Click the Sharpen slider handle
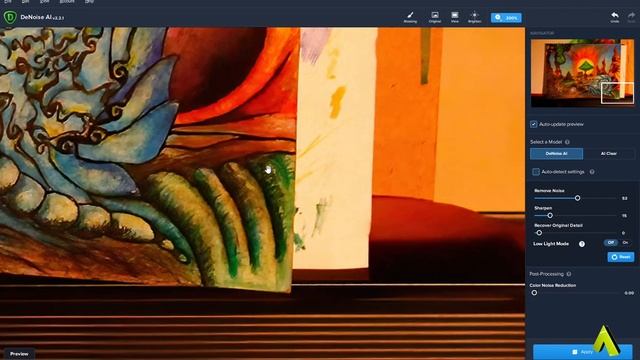Viewport: 640px width, 360px height. [x=550, y=215]
